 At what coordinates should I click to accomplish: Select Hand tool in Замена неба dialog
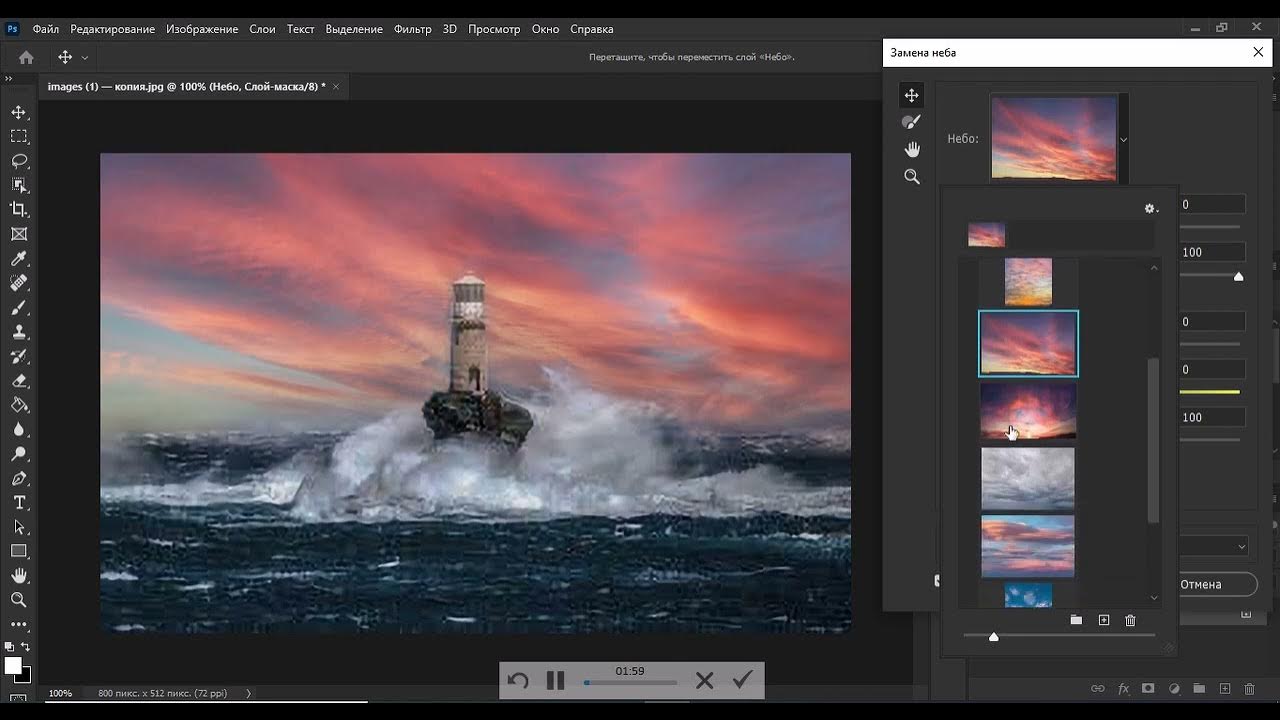pos(911,149)
